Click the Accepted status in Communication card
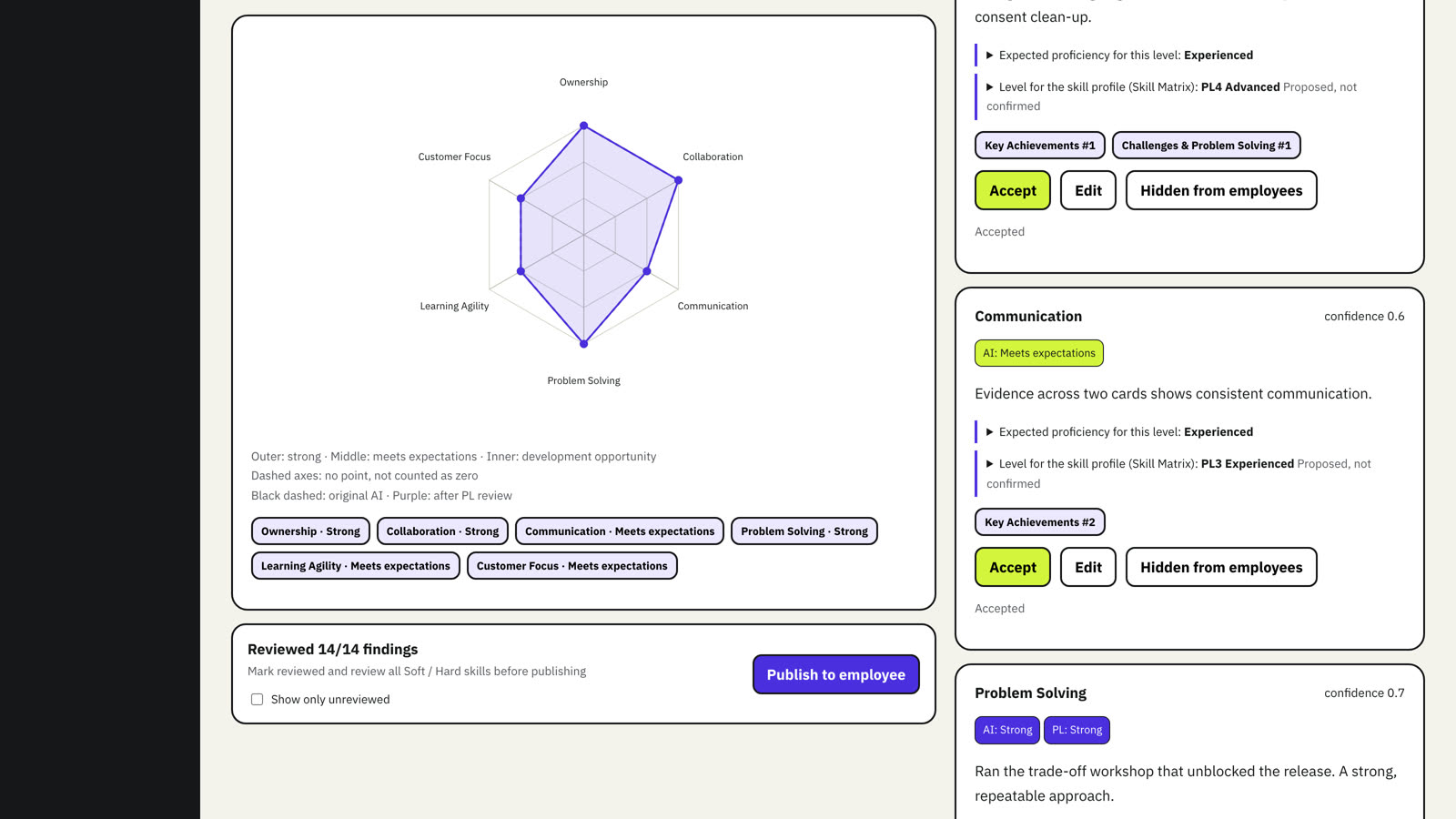The width and height of the screenshot is (1456, 819). point(1000,609)
